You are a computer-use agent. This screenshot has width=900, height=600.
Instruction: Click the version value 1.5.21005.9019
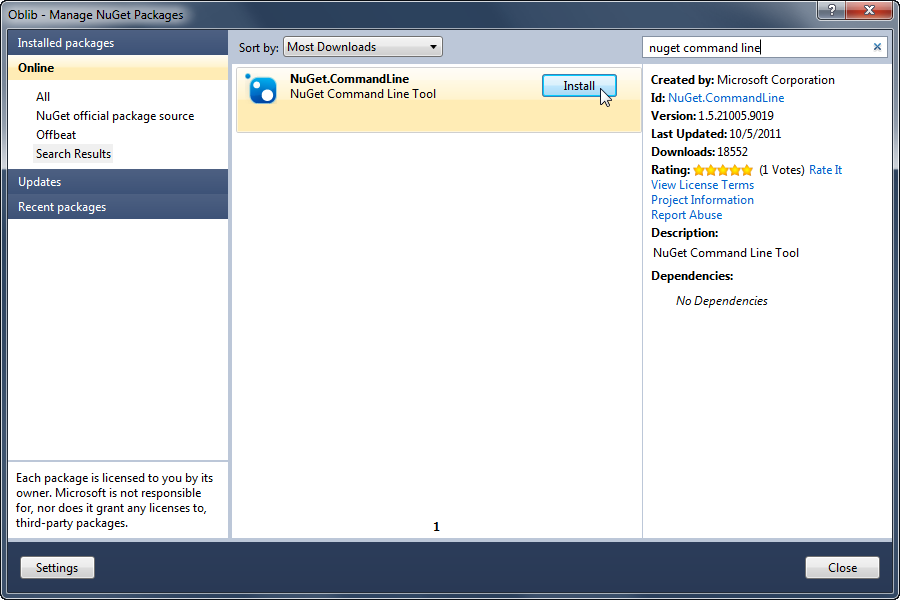736,116
